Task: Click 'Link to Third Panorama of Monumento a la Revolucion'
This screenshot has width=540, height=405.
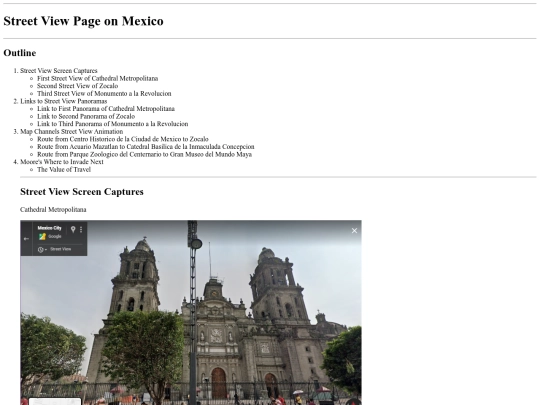Action: click(x=113, y=124)
